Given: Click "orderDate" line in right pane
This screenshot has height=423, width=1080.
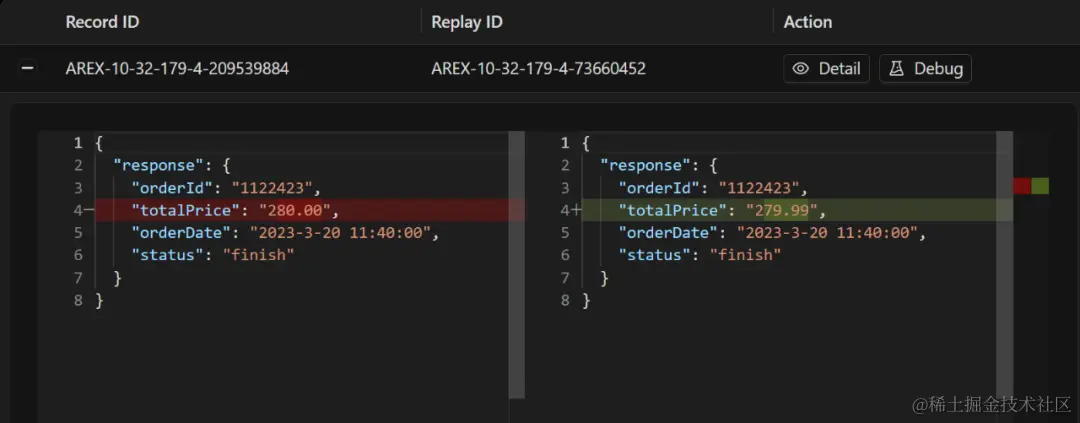Looking at the screenshot, I should 772,233.
